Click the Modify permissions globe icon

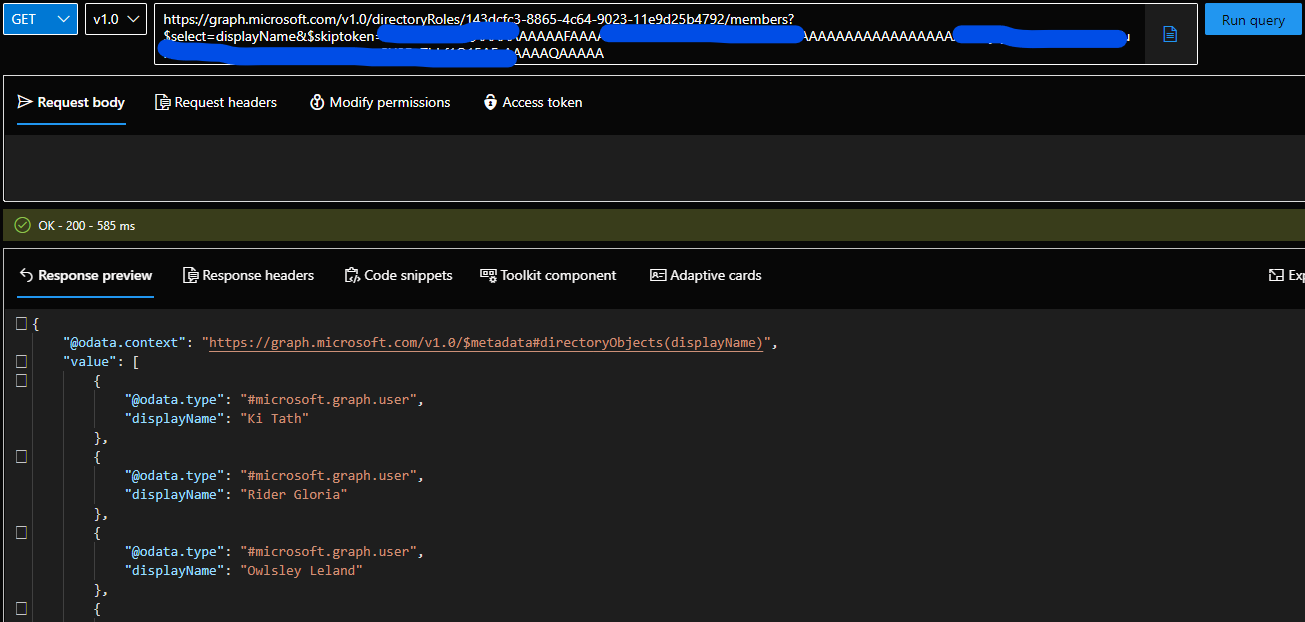click(x=316, y=102)
